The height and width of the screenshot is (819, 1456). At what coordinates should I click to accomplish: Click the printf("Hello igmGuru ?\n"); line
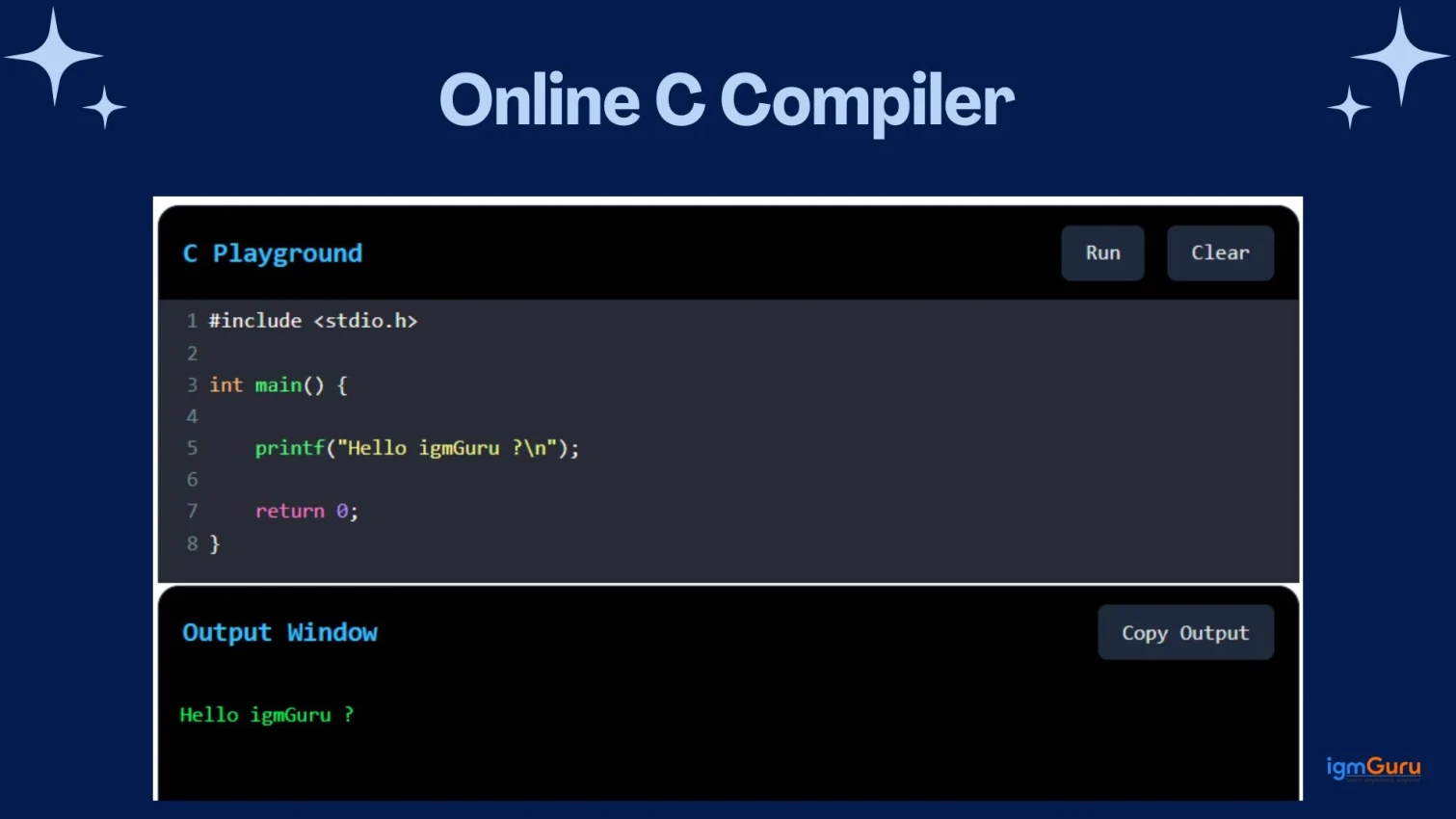click(417, 448)
